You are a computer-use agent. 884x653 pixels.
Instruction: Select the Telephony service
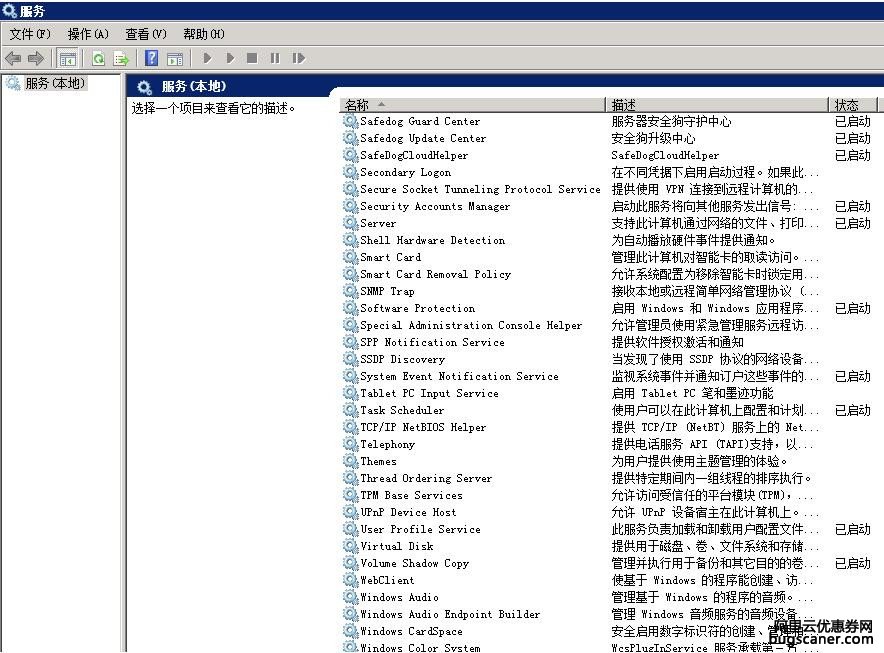click(x=387, y=444)
